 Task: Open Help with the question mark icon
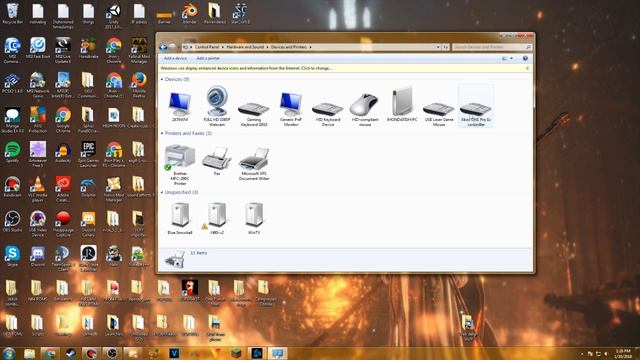[x=525, y=59]
